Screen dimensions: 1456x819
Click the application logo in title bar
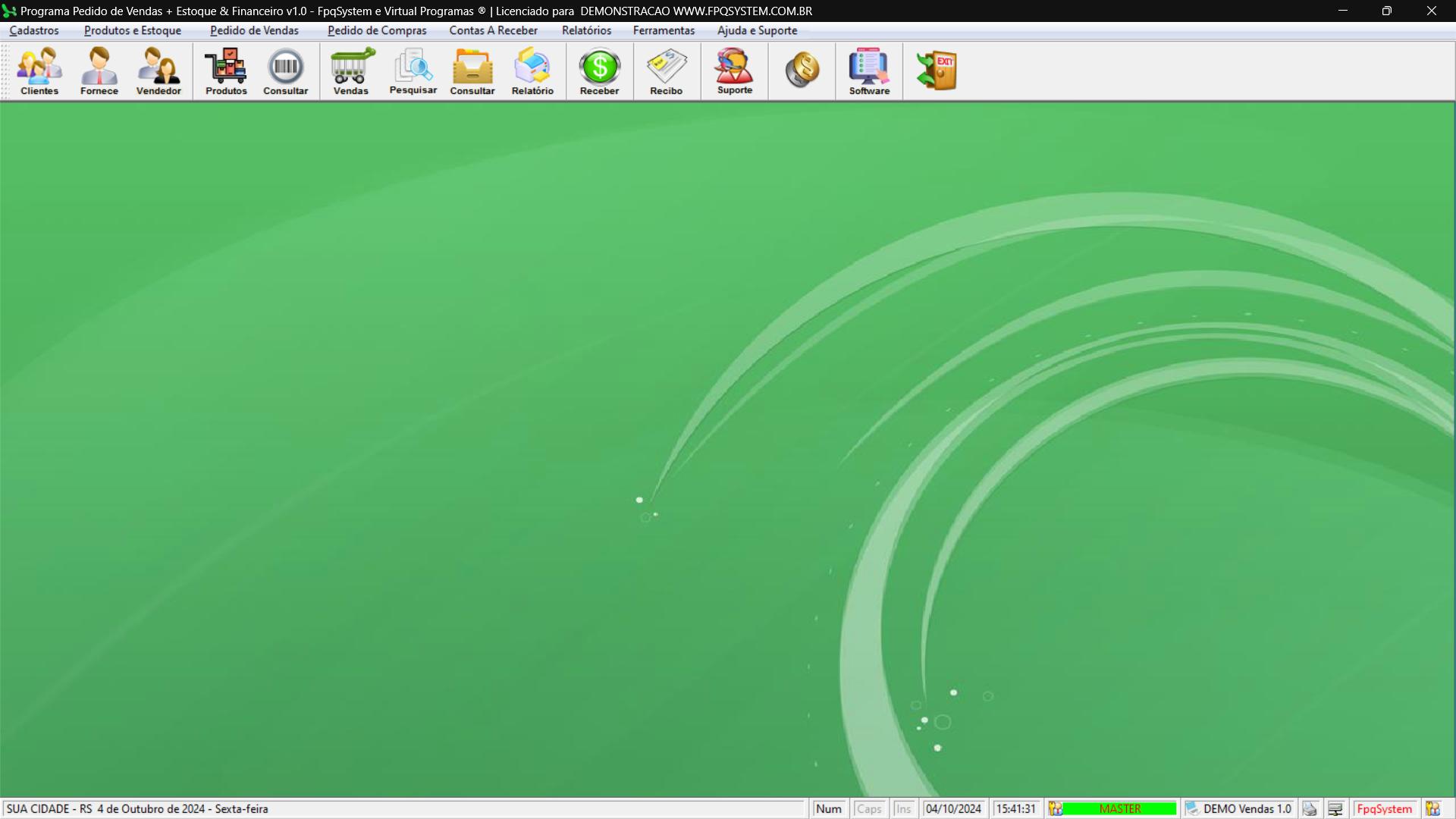tap(9, 11)
